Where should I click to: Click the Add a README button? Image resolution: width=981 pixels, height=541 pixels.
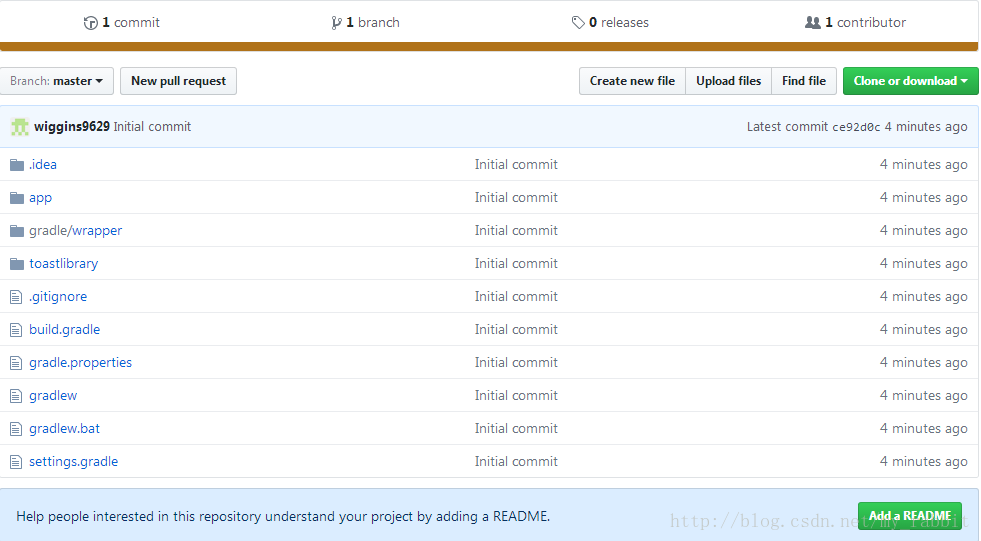[x=910, y=516]
